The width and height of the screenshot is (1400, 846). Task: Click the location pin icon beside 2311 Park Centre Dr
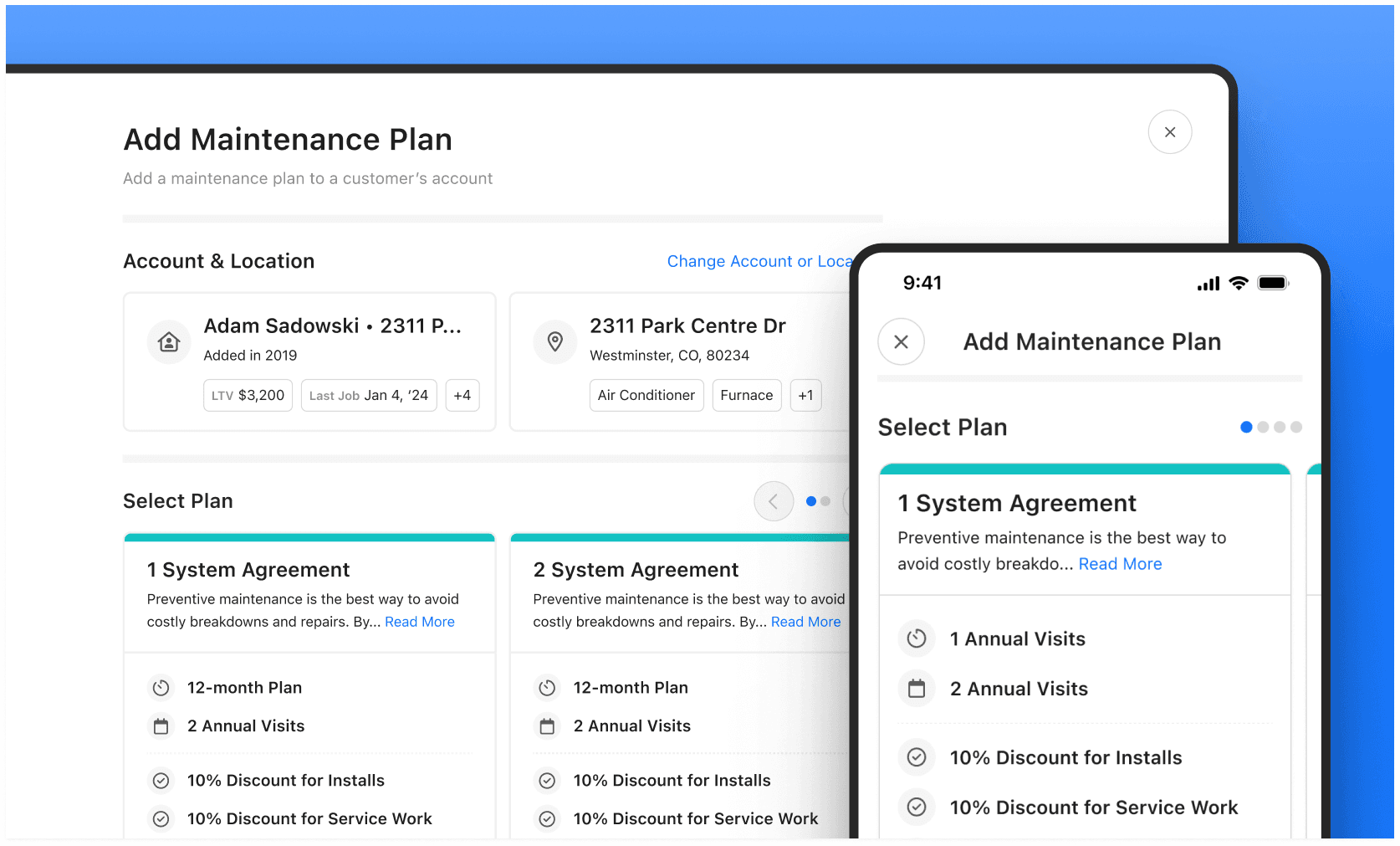click(x=554, y=341)
